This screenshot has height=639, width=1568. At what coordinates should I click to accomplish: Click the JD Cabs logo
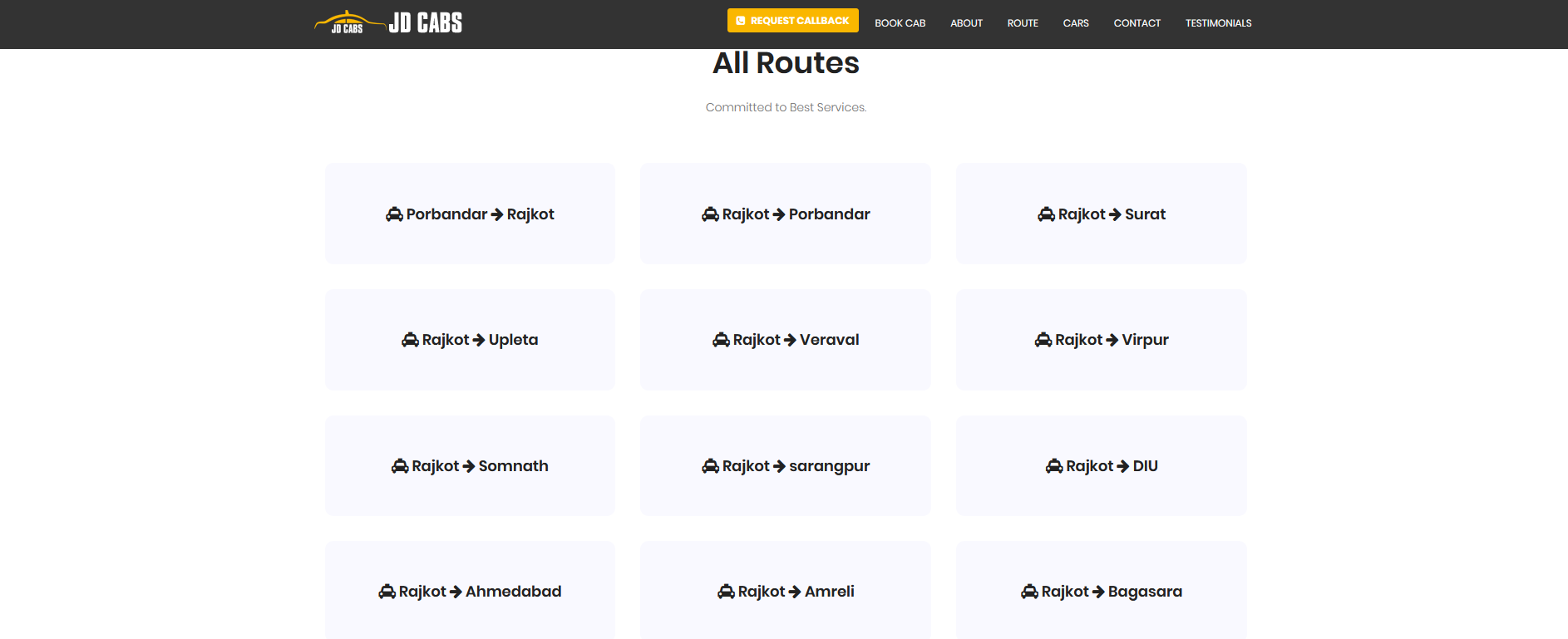click(388, 22)
